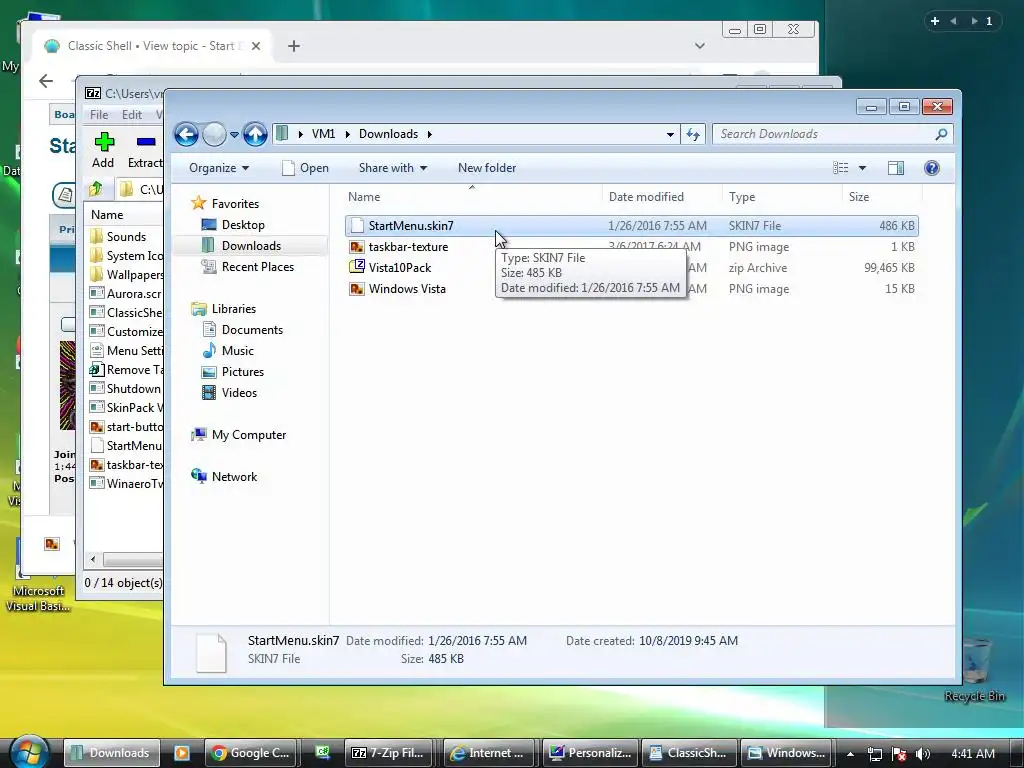Open the Share with dropdown
1024x768 pixels.
point(392,168)
